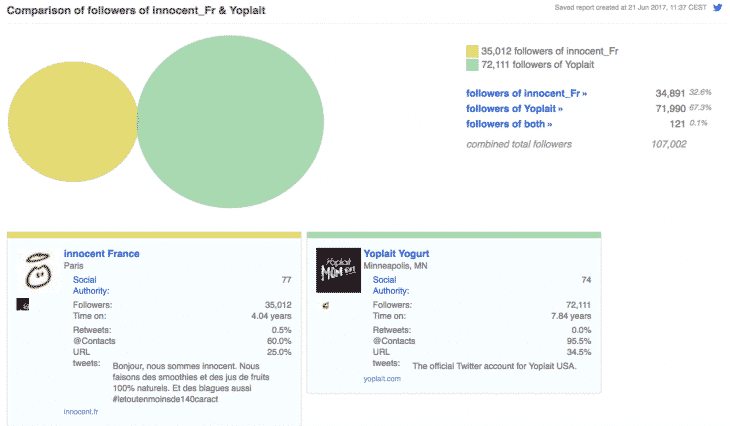Open followers of innocent_Fr link
Viewport: 730px width, 426px height.
pos(527,93)
